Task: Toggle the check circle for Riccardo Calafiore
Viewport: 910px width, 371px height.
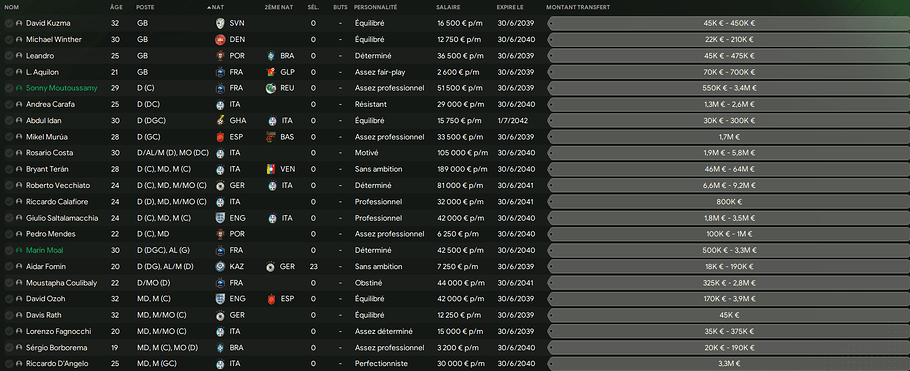Action: click(x=9, y=202)
